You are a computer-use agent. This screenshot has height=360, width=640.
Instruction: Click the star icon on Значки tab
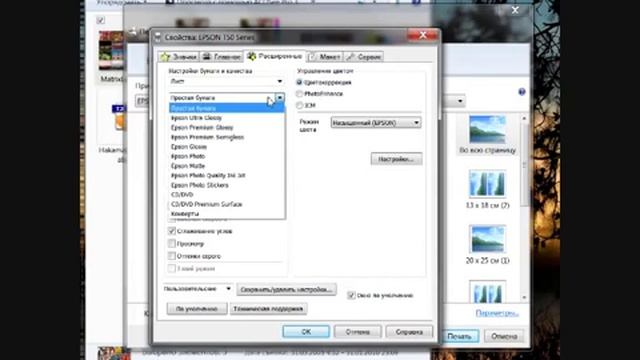[165, 57]
